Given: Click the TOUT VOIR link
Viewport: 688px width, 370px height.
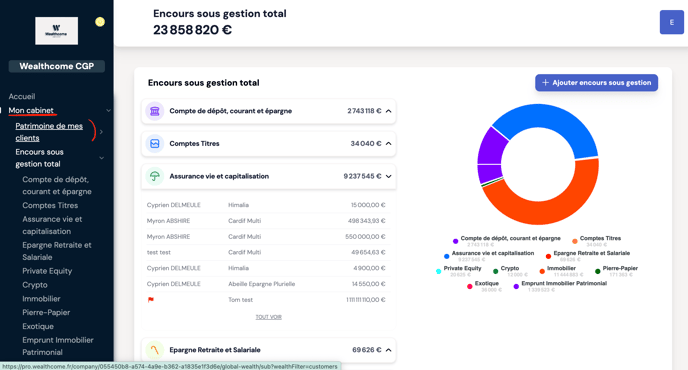Looking at the screenshot, I should [269, 317].
